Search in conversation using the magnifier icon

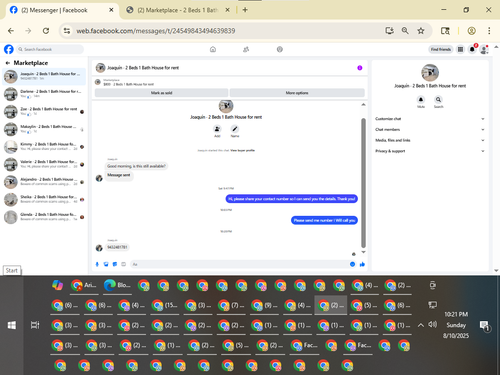click(438, 99)
